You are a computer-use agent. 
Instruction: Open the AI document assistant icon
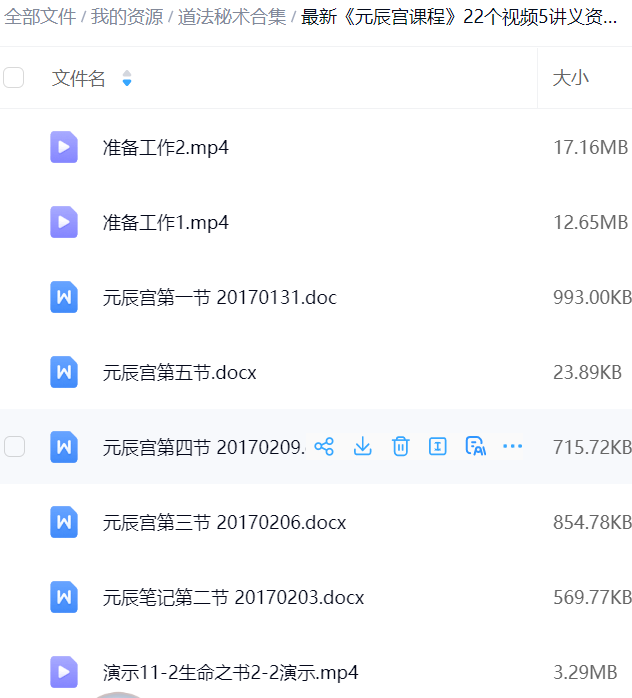[x=475, y=447]
